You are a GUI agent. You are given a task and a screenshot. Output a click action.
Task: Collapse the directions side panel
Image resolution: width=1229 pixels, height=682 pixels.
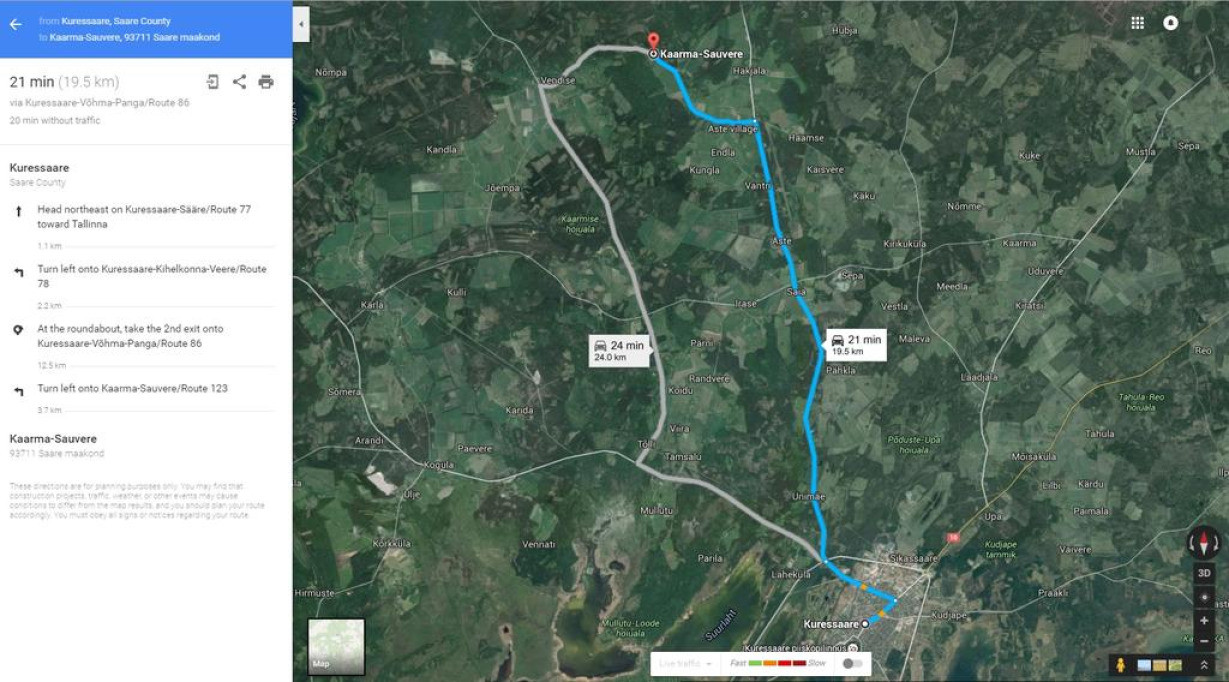click(302, 23)
